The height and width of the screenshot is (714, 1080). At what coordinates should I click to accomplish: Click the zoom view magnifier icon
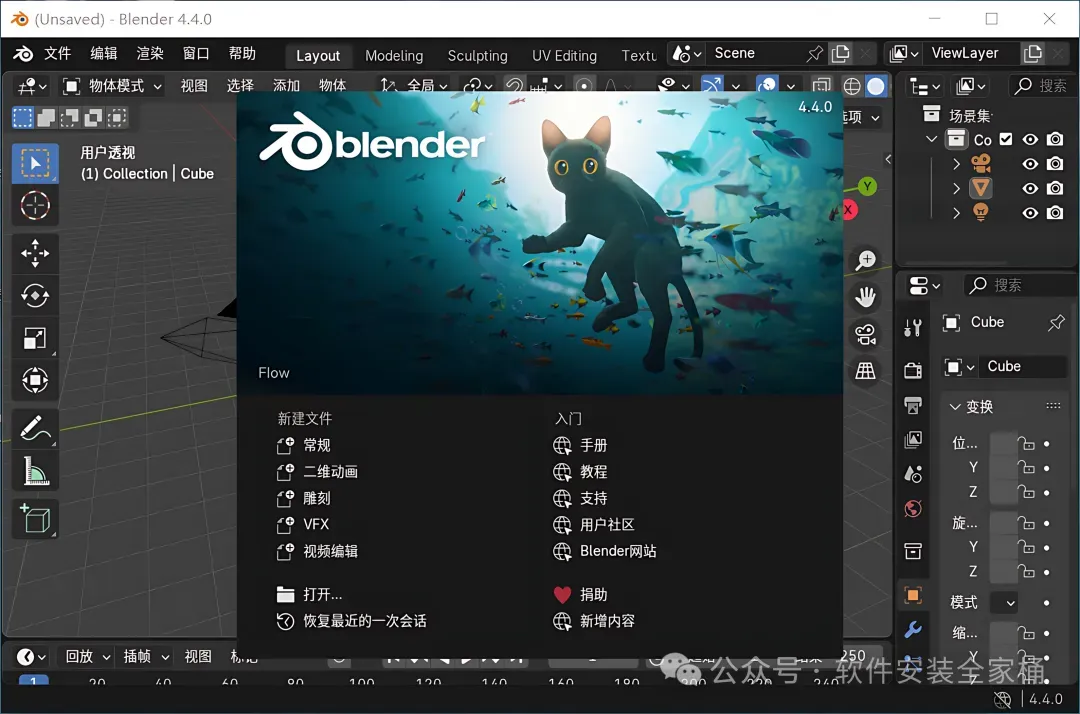click(x=865, y=260)
